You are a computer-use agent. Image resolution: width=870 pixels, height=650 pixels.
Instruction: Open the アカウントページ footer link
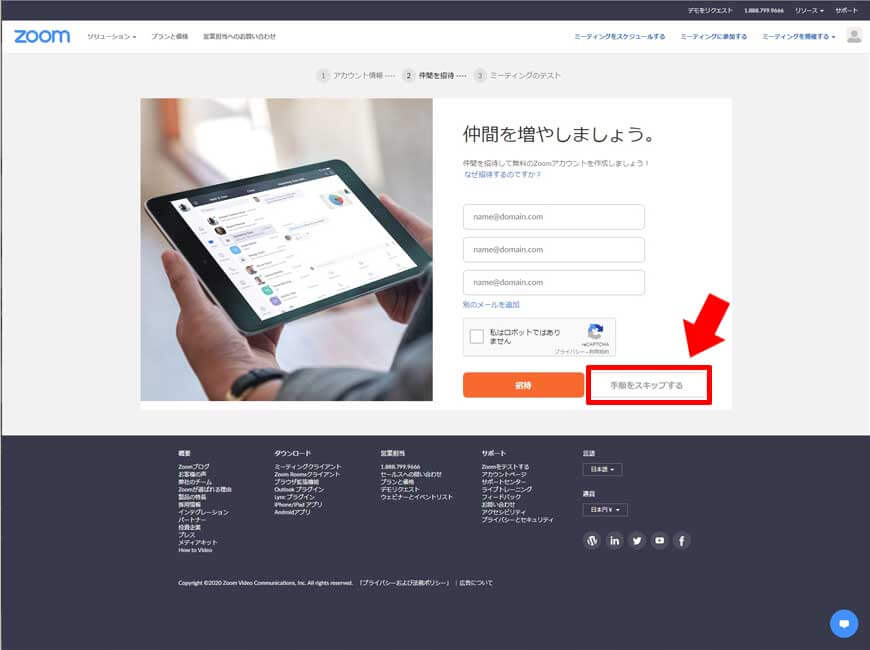pyautogui.click(x=504, y=475)
